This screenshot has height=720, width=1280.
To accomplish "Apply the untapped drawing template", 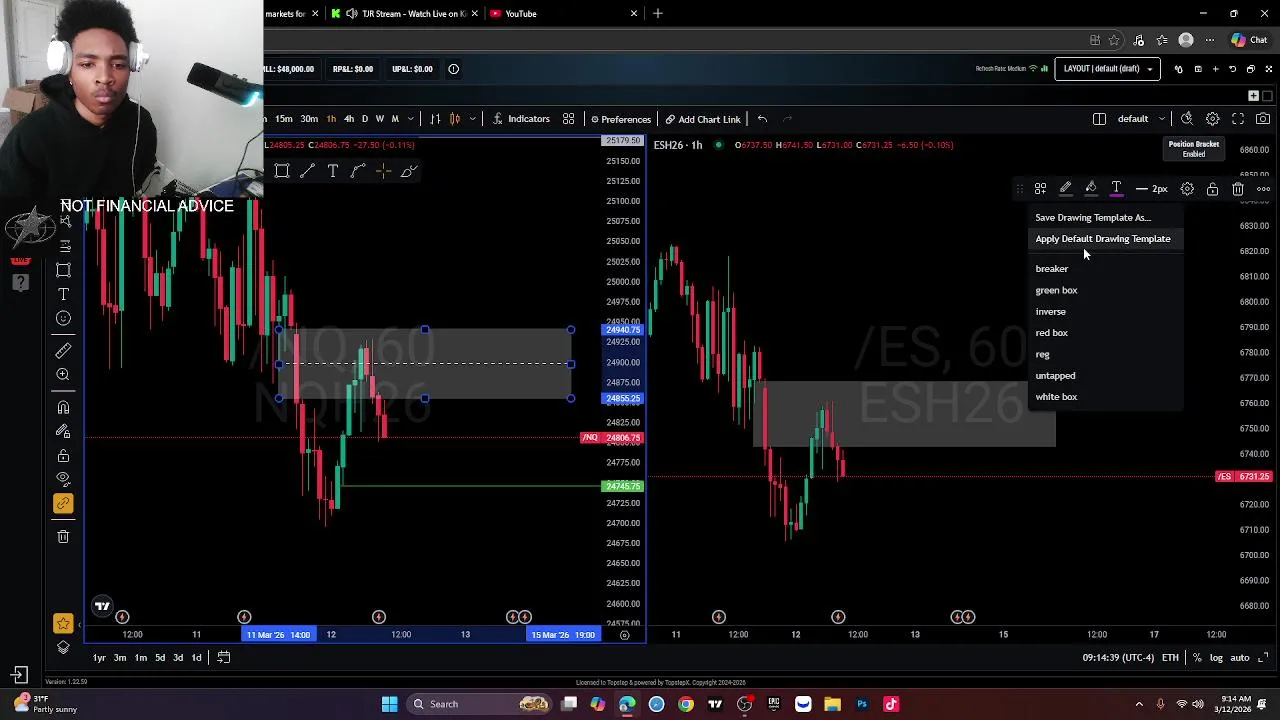I will [x=1055, y=376].
